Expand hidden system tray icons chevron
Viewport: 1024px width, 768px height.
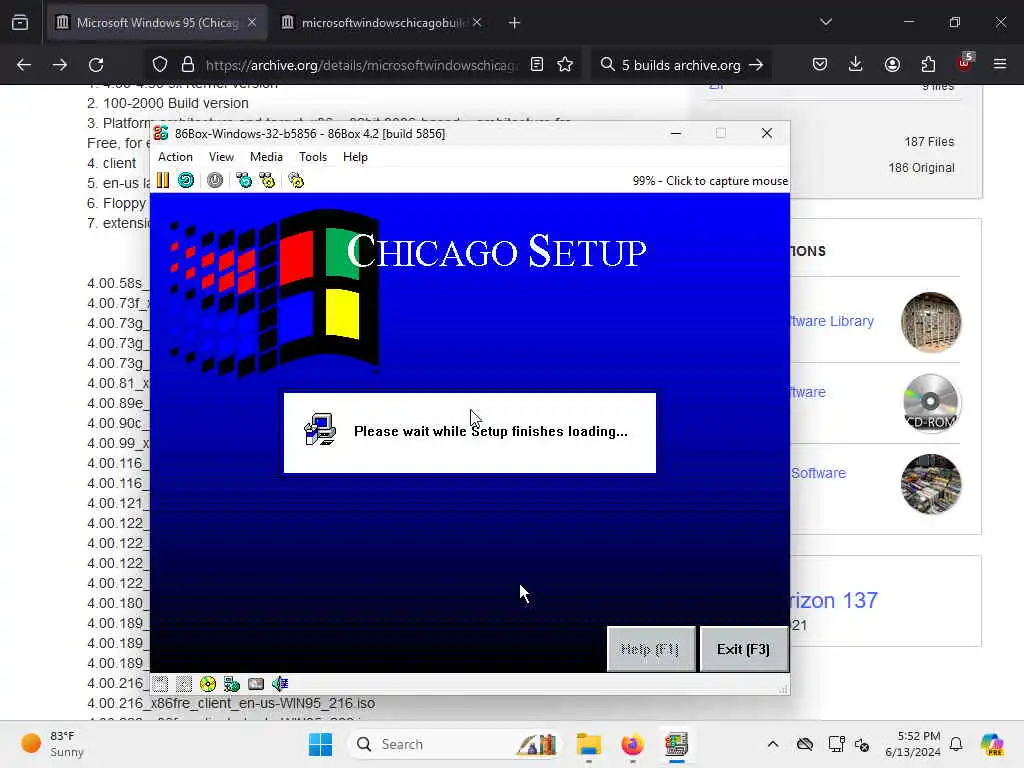tap(773, 744)
